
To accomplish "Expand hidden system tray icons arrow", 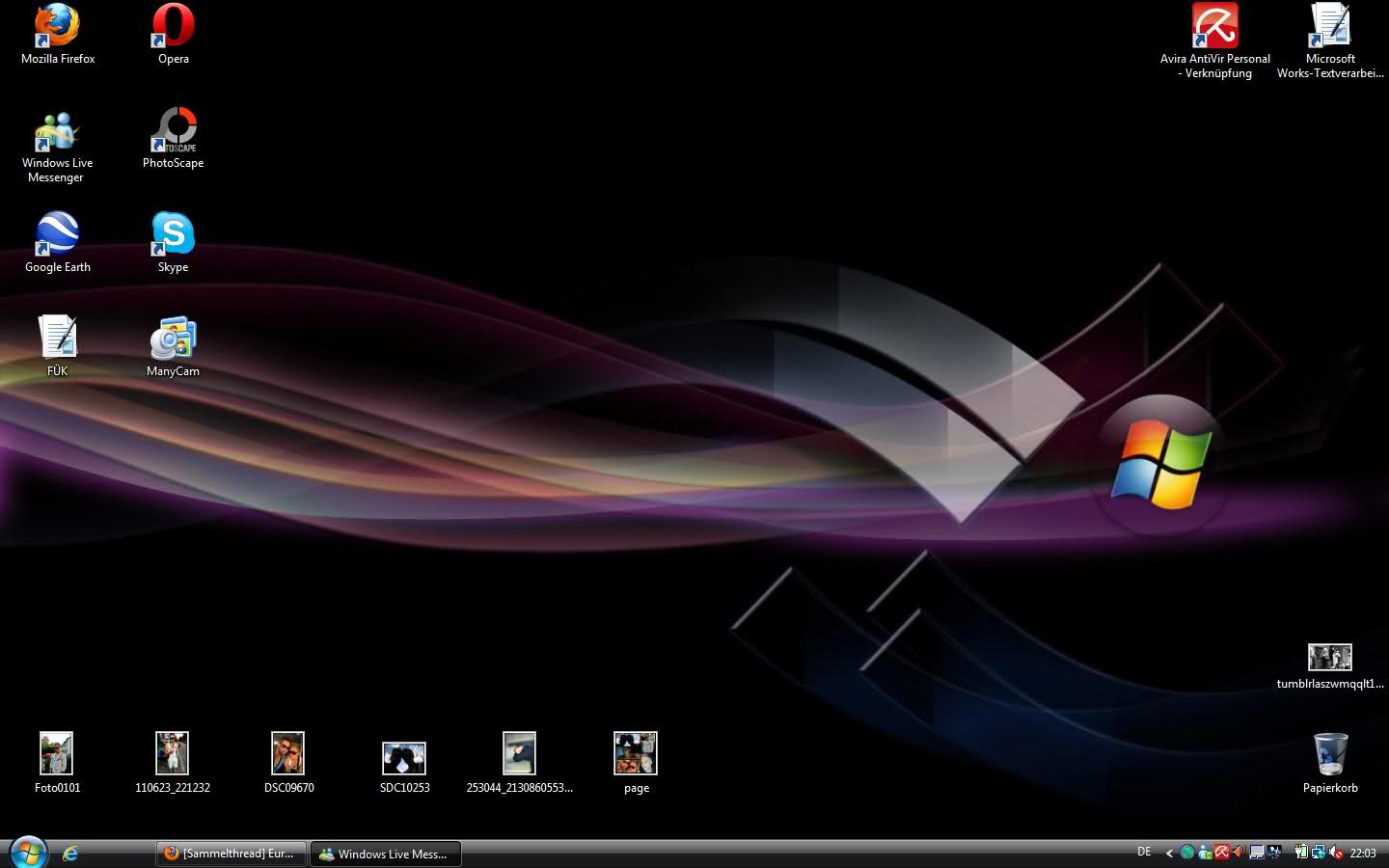I will pos(1169,853).
